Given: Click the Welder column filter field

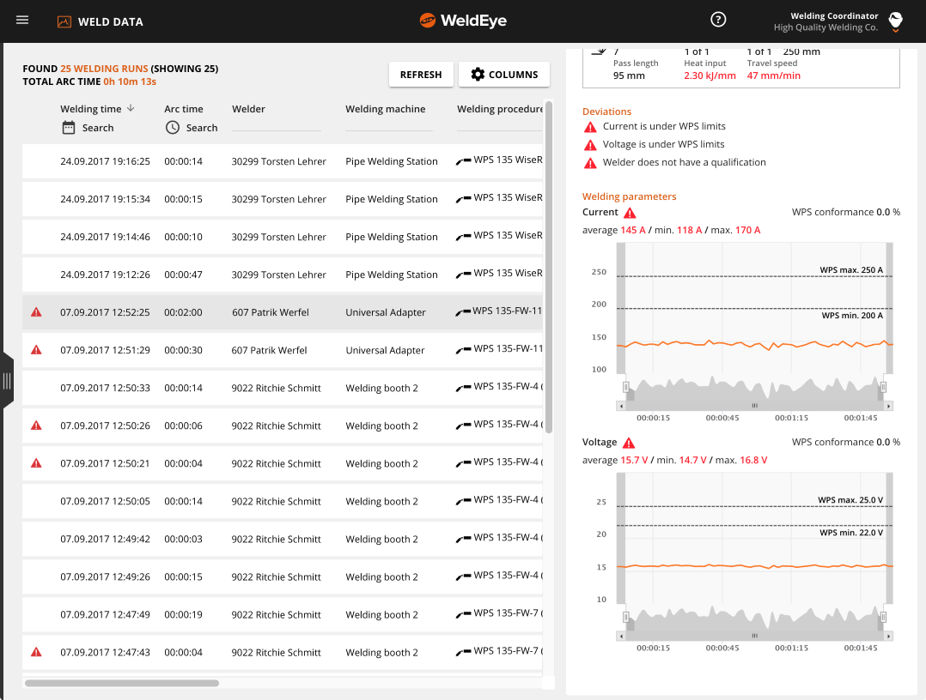Looking at the screenshot, I should [x=276, y=126].
